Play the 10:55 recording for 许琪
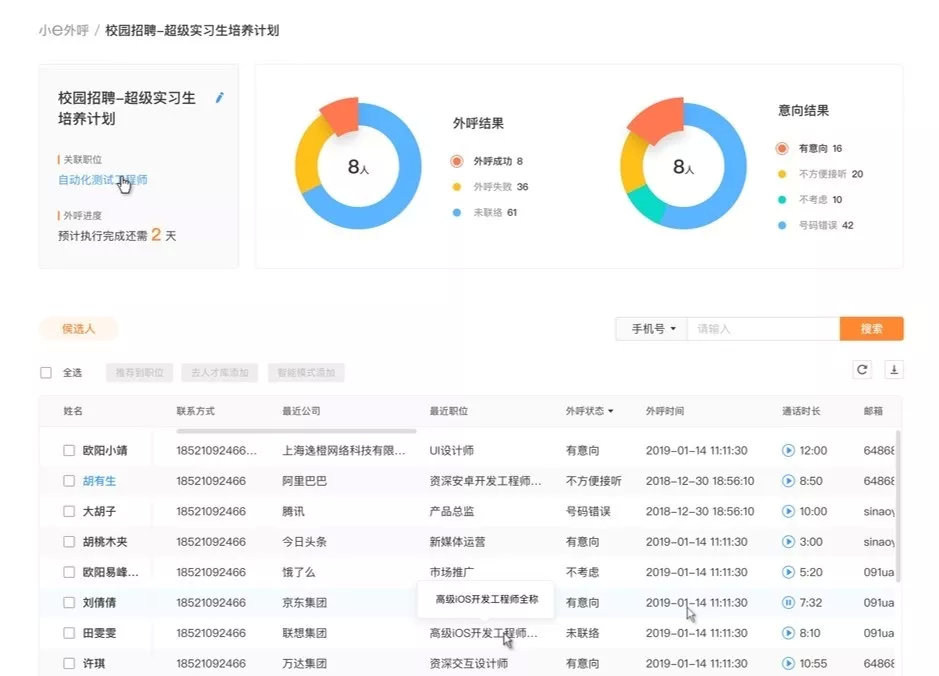This screenshot has width=939, height=676. [x=788, y=663]
